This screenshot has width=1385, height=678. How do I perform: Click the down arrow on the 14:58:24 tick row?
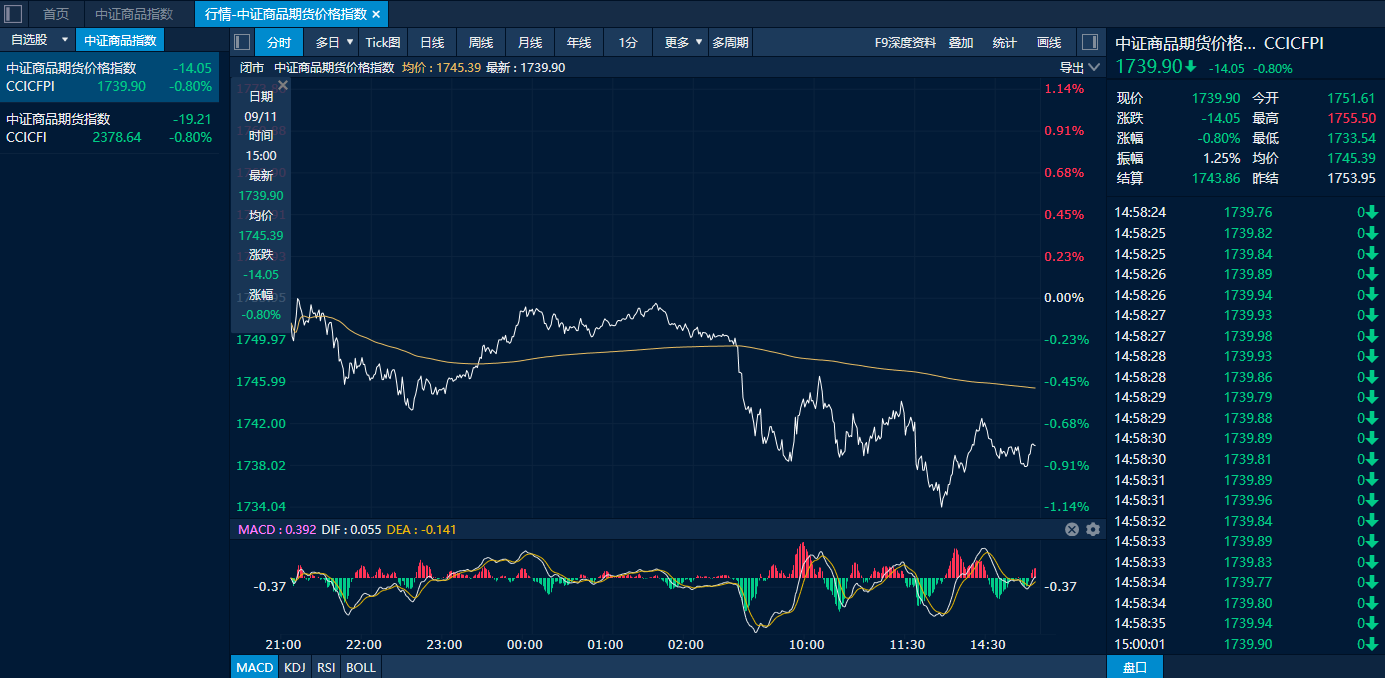click(1373, 212)
